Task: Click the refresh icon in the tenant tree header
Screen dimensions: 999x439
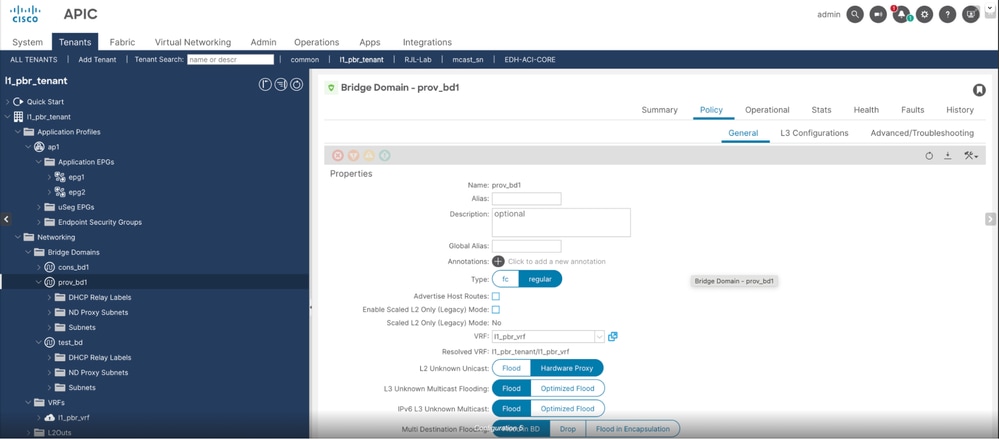Action: tap(296, 84)
